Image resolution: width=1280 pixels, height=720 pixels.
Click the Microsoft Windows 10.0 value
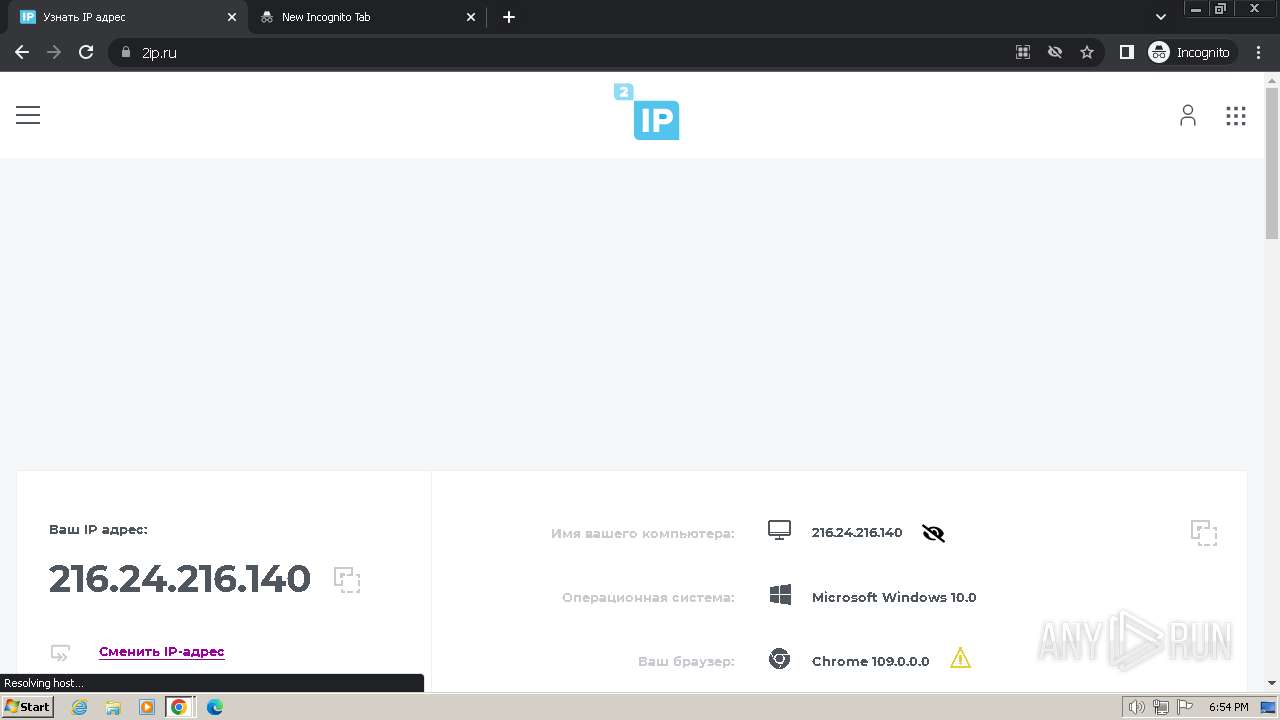pos(894,597)
